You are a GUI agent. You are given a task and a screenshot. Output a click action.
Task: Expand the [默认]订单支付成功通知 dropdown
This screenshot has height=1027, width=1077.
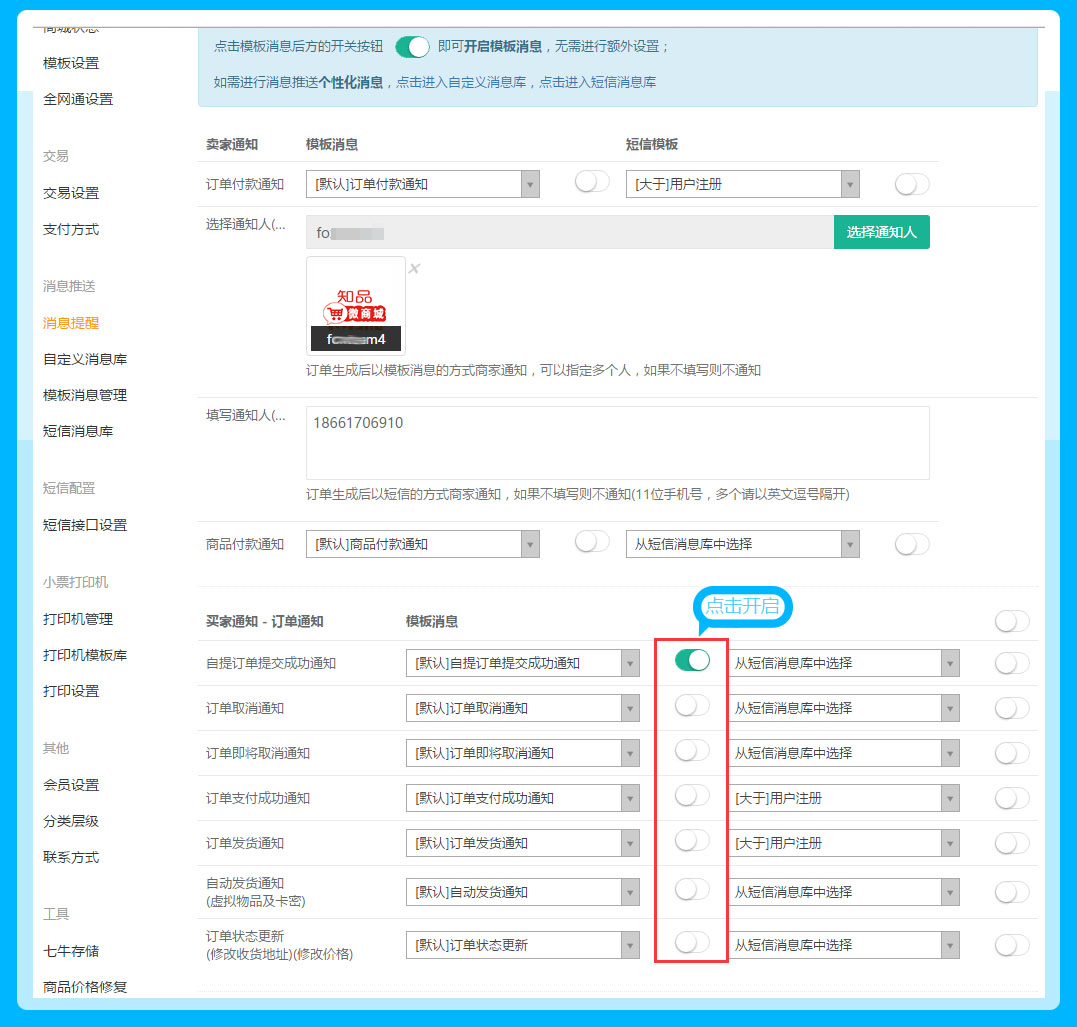522,798
